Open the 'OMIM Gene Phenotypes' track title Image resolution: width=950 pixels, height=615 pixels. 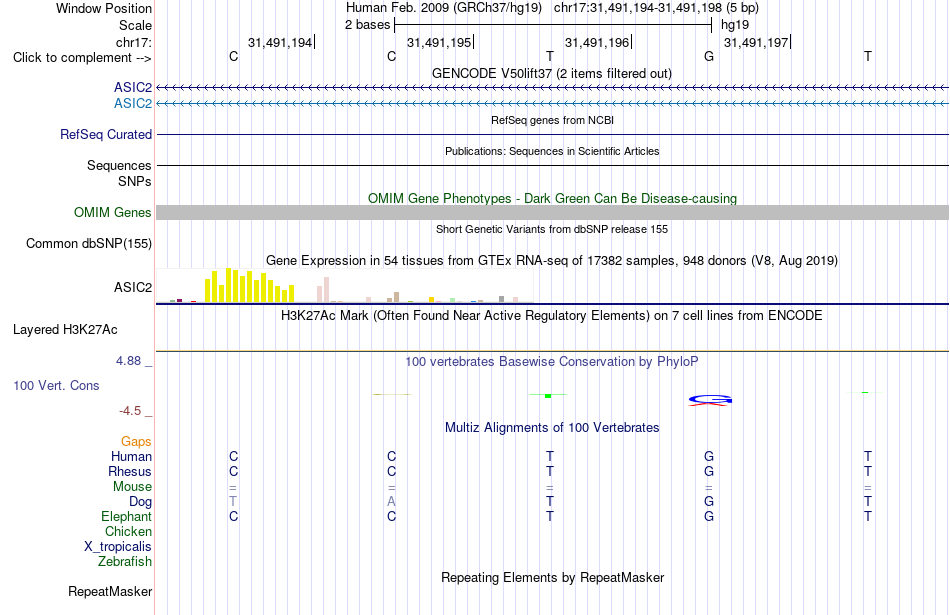coord(552,198)
